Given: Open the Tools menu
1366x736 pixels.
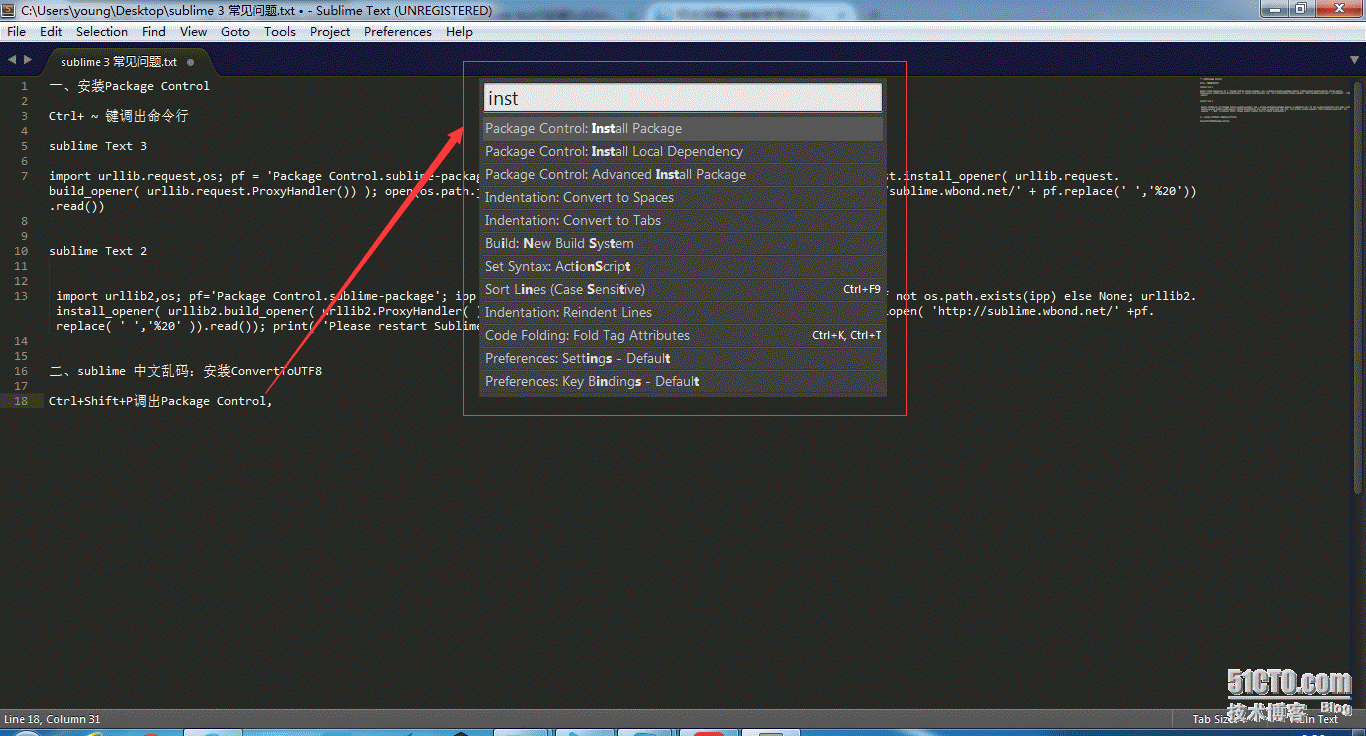Looking at the screenshot, I should (x=280, y=31).
